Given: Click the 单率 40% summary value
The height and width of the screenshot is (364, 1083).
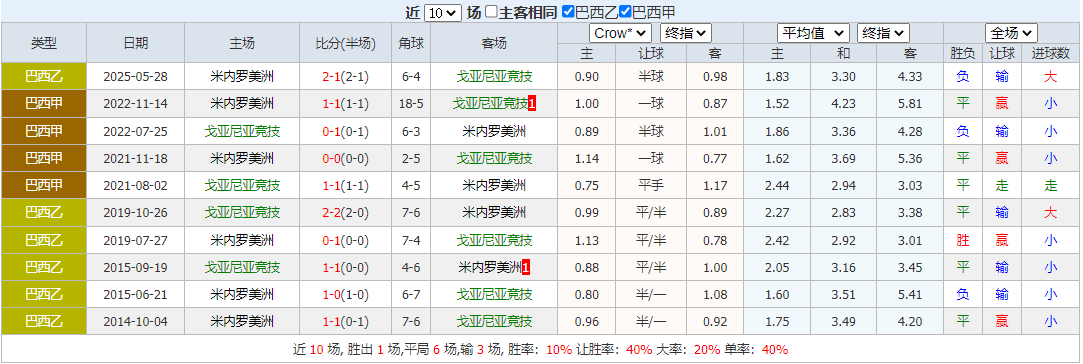Looking at the screenshot, I should (x=774, y=349).
